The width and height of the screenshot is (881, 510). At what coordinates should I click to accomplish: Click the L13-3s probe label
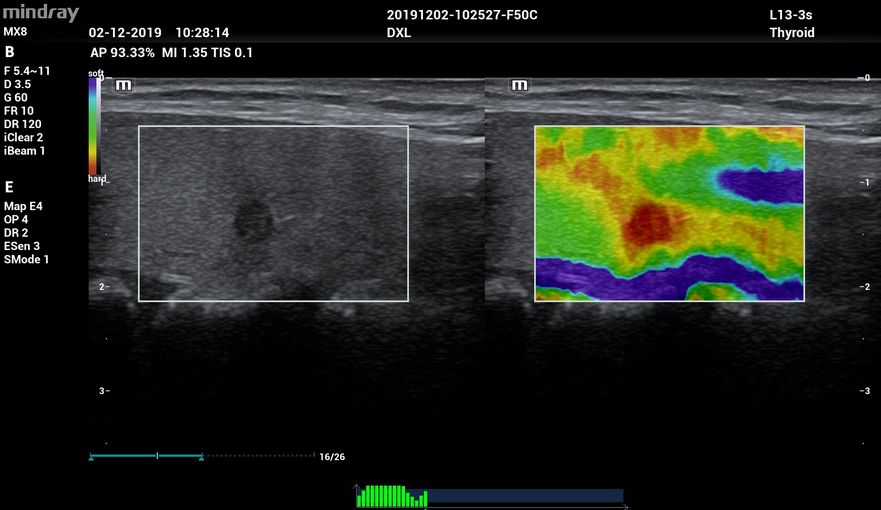point(791,16)
